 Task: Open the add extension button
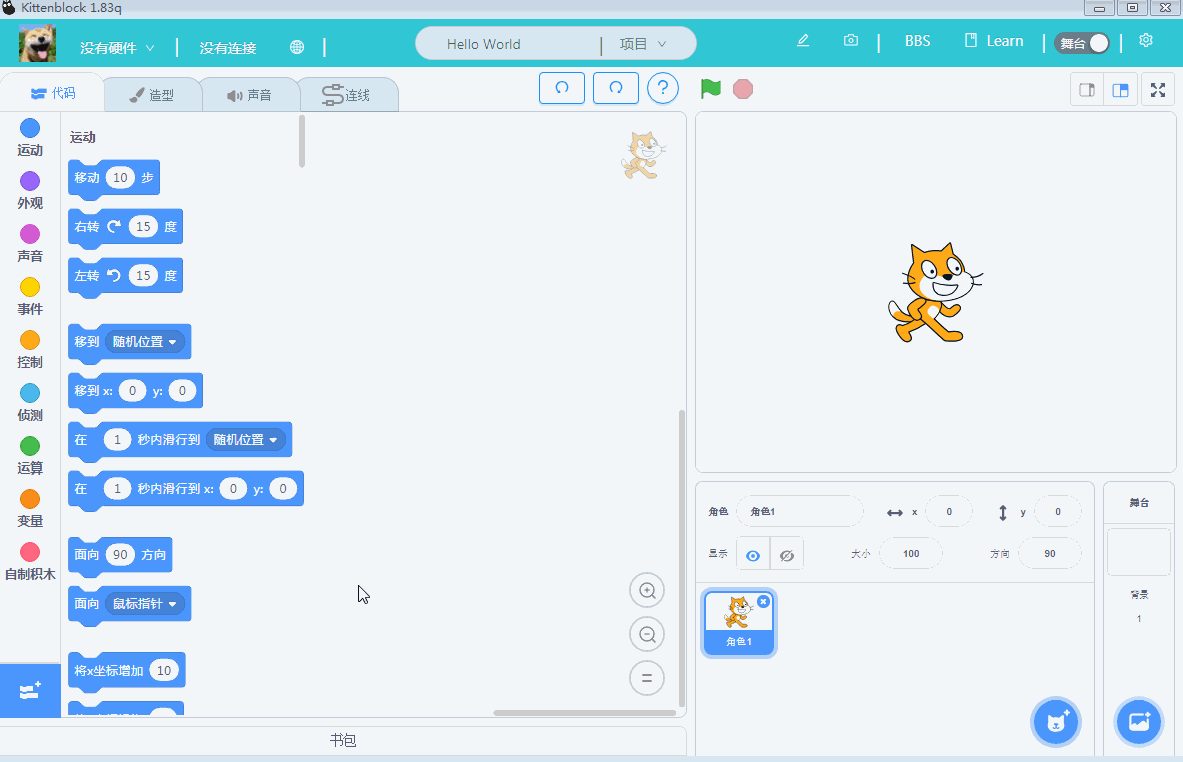click(30, 691)
